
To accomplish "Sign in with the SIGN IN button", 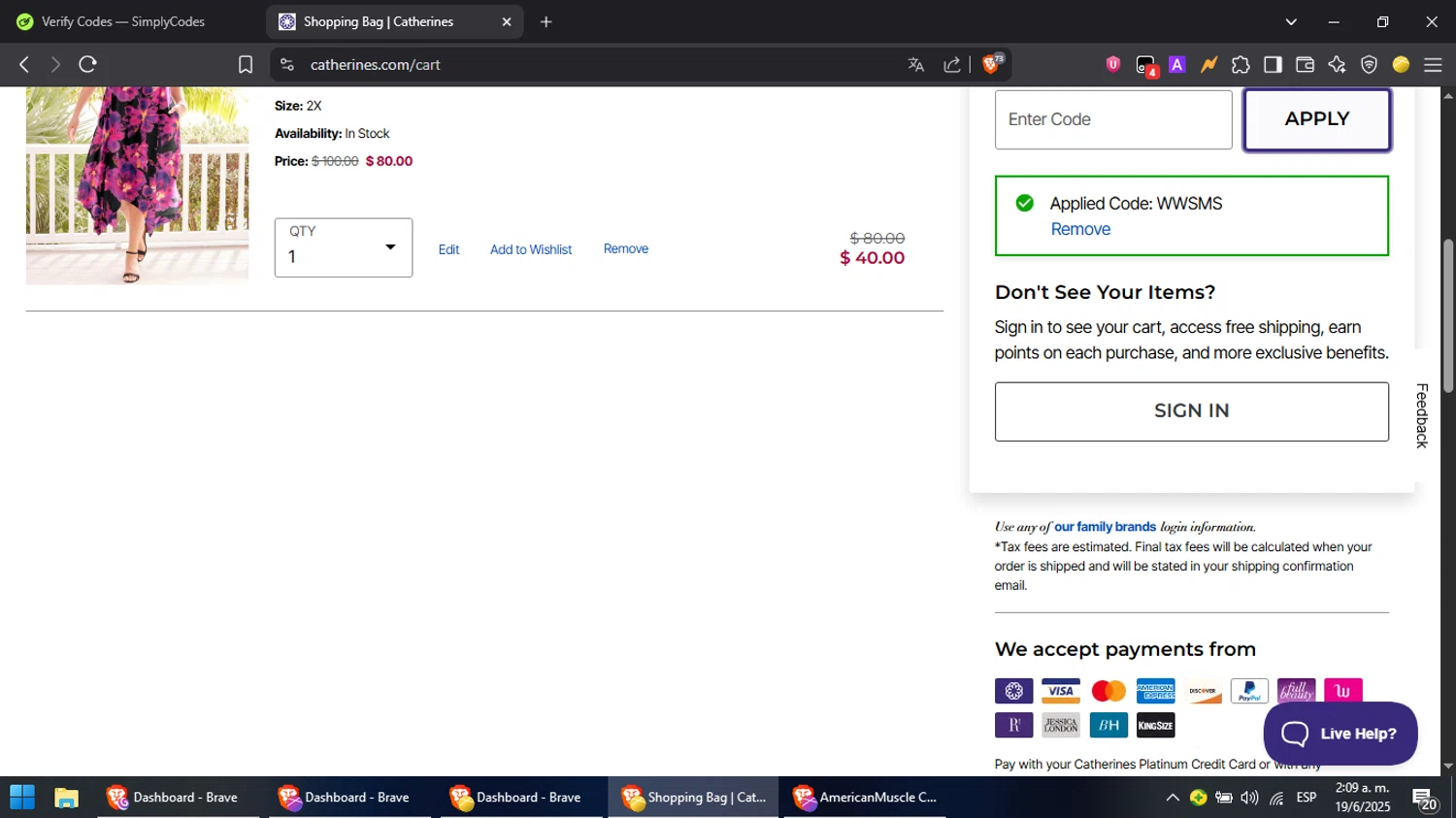I will [1192, 411].
